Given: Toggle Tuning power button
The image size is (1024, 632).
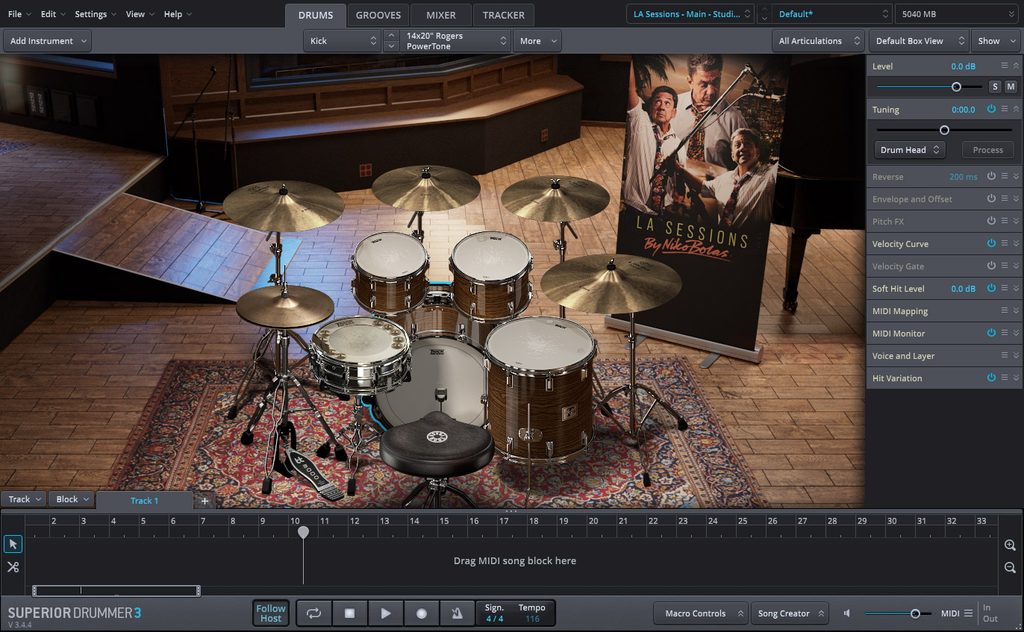Looking at the screenshot, I should click(x=991, y=109).
